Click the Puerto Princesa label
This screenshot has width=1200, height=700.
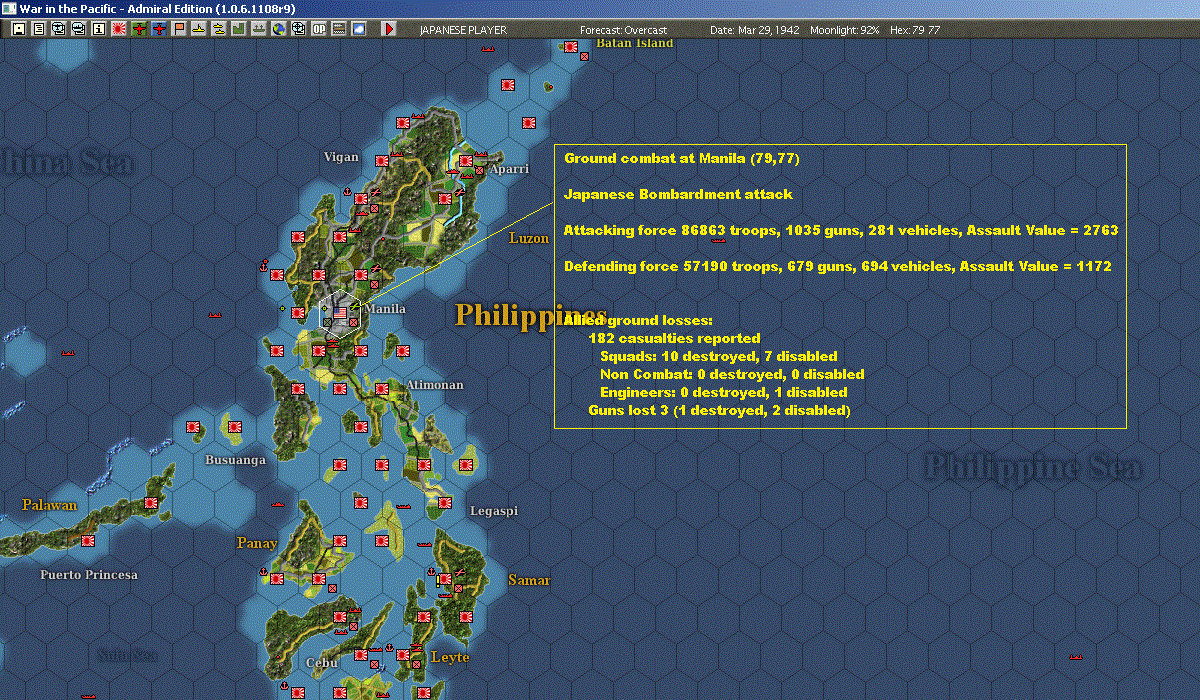pos(89,575)
